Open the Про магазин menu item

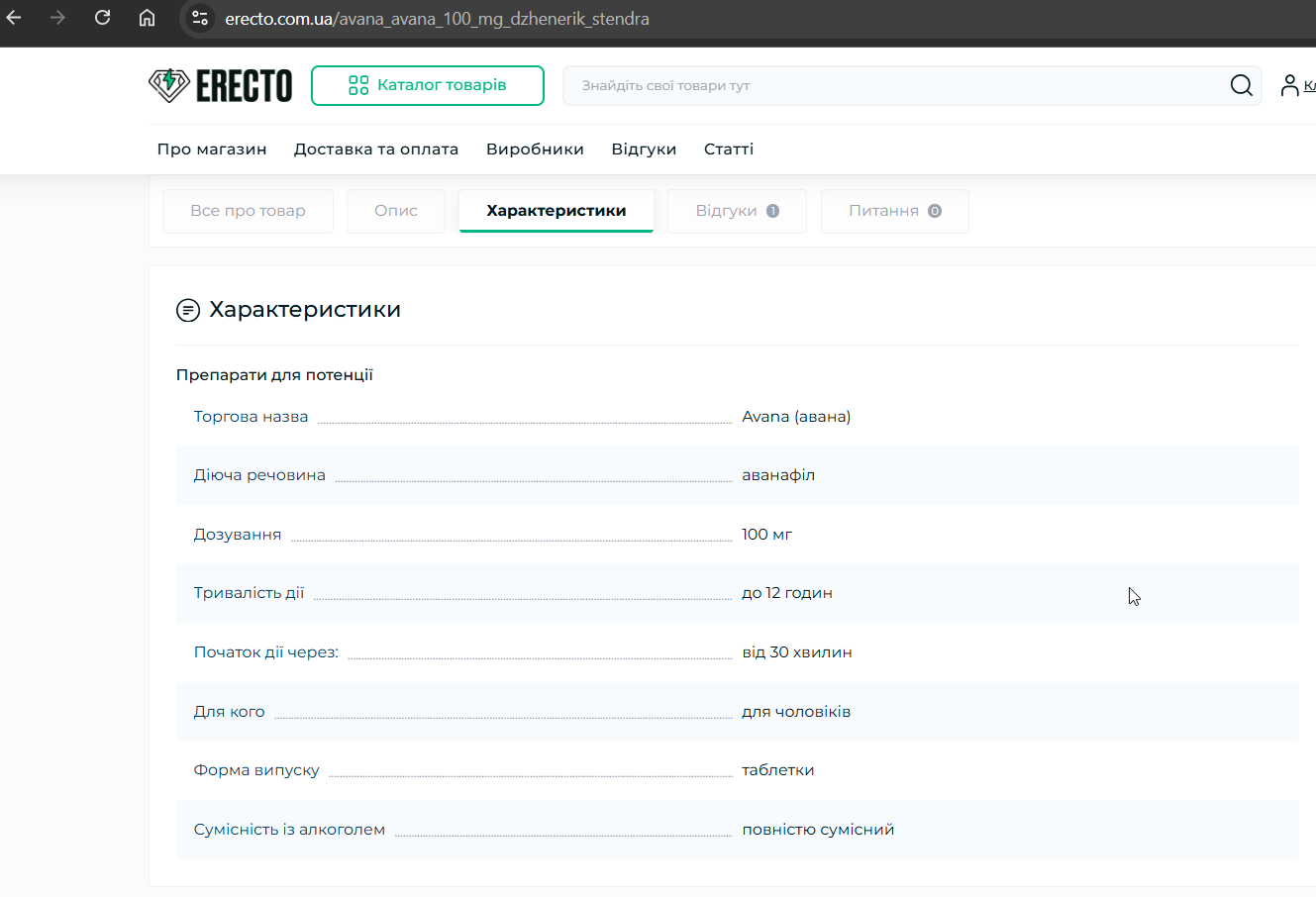click(212, 149)
